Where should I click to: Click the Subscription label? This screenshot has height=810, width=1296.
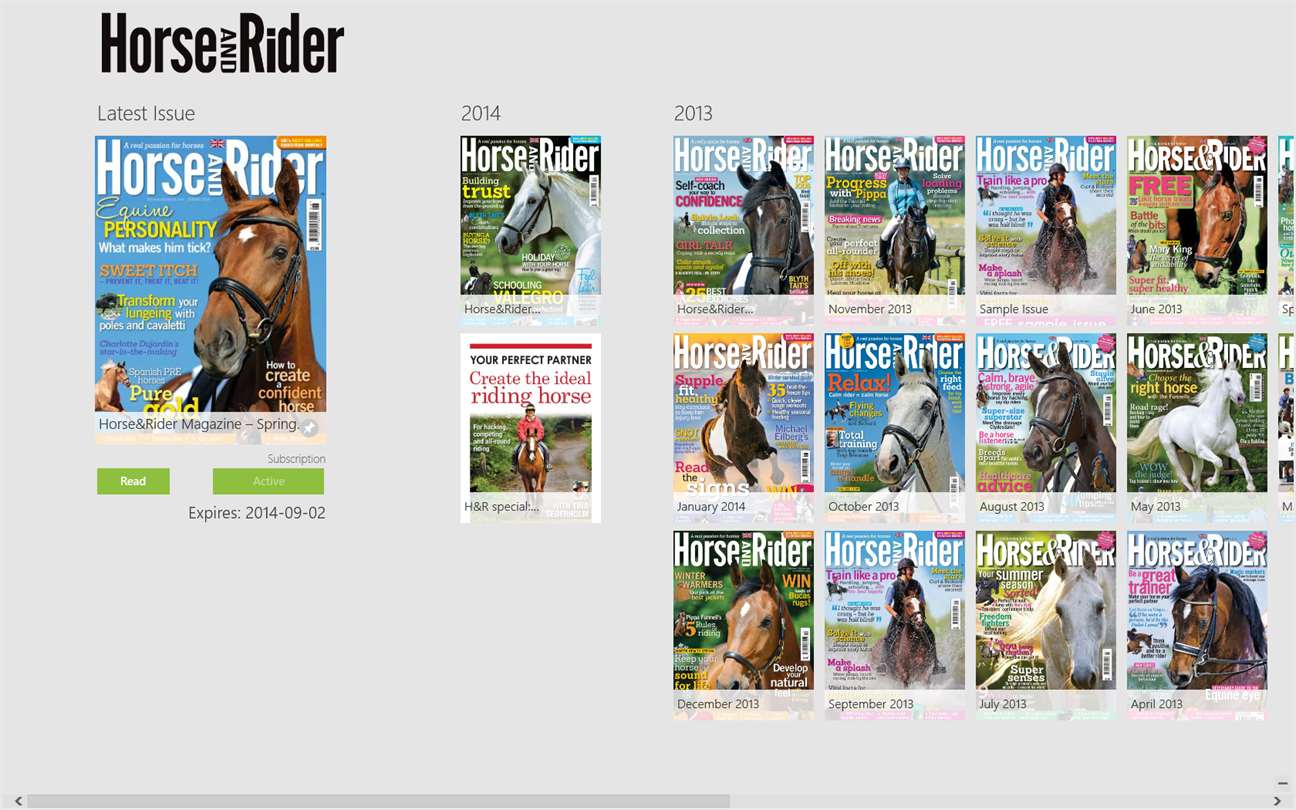click(x=296, y=459)
